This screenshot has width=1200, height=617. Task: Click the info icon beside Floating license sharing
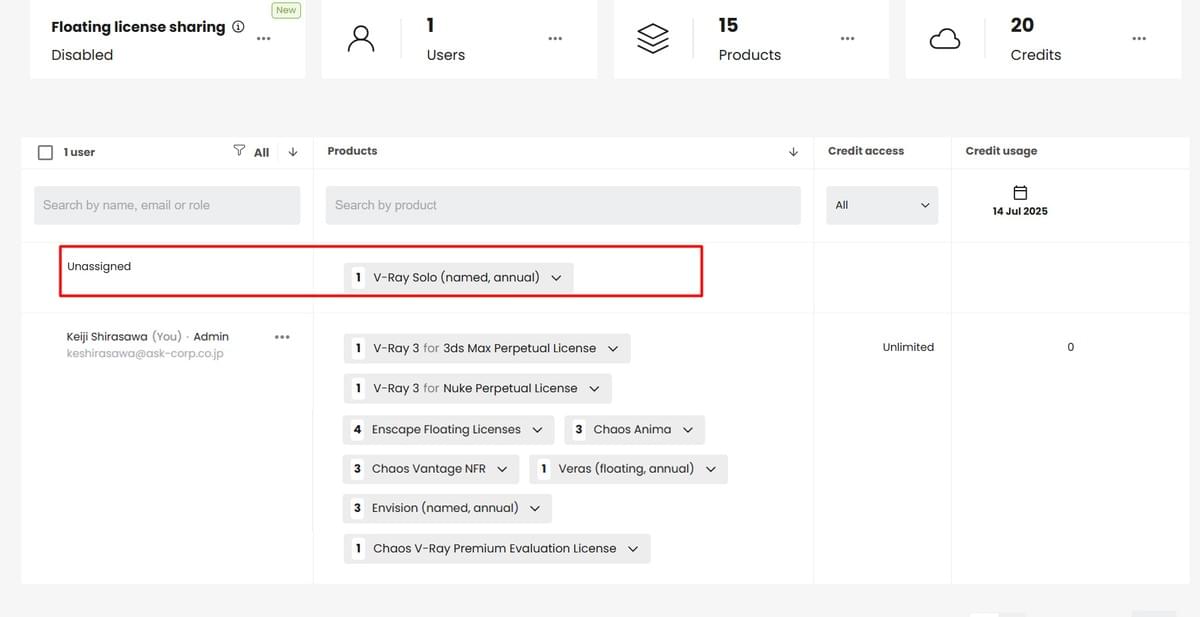click(x=238, y=27)
